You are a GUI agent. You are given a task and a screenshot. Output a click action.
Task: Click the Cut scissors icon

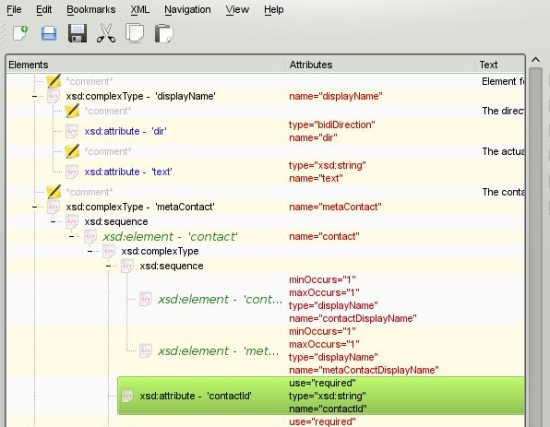click(x=106, y=33)
